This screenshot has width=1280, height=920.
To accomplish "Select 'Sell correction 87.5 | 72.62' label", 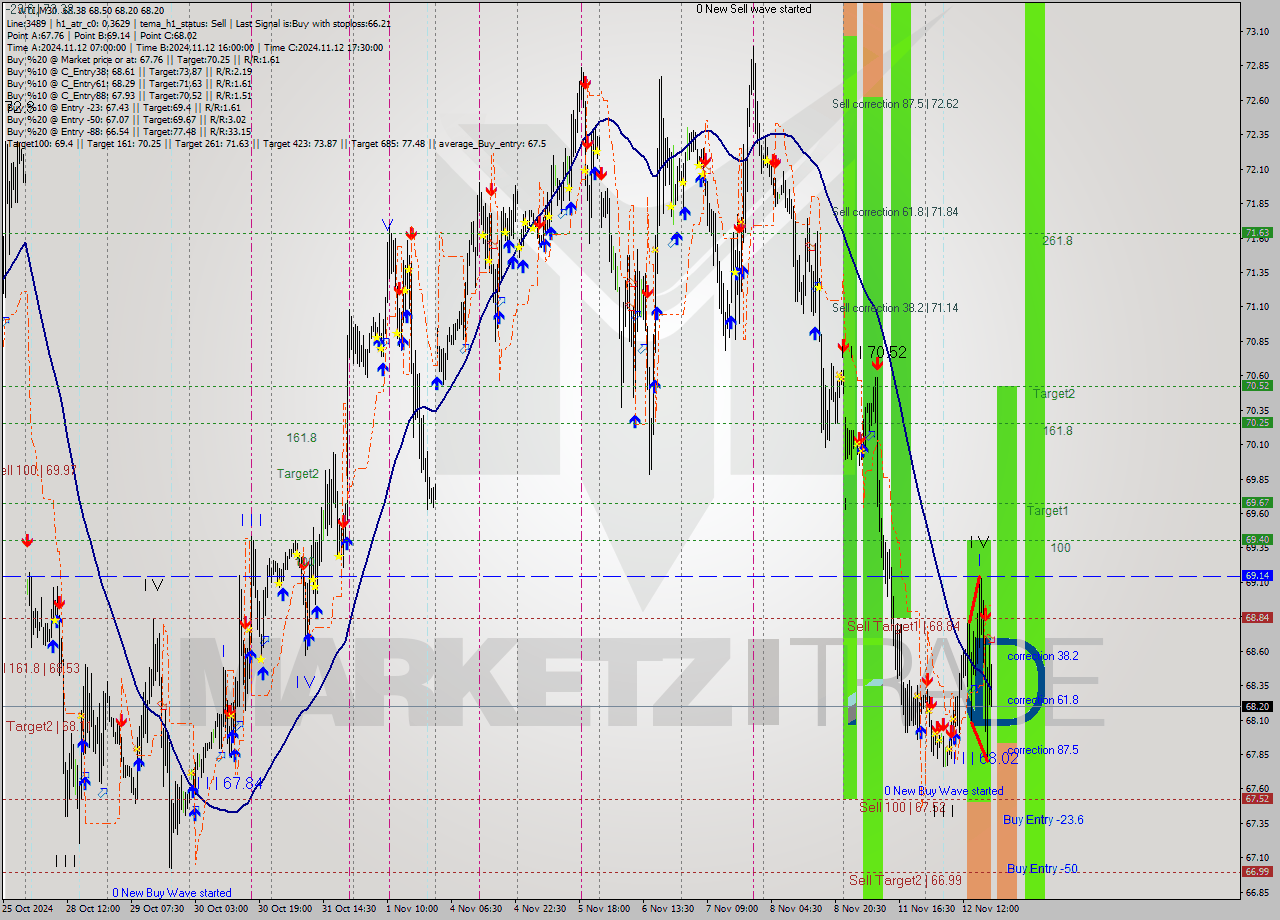I will click(895, 104).
